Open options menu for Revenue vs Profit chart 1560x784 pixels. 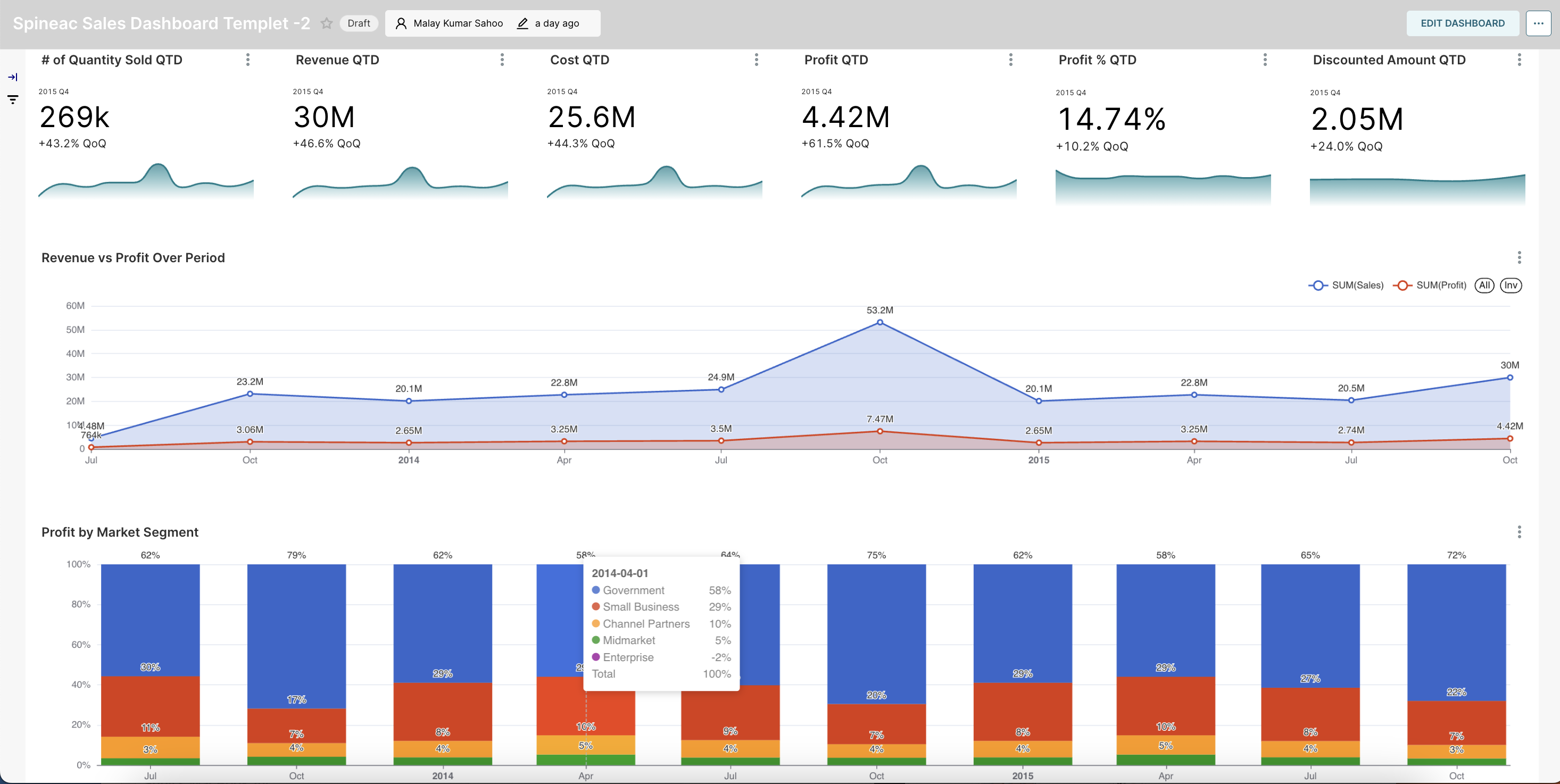(x=1520, y=257)
